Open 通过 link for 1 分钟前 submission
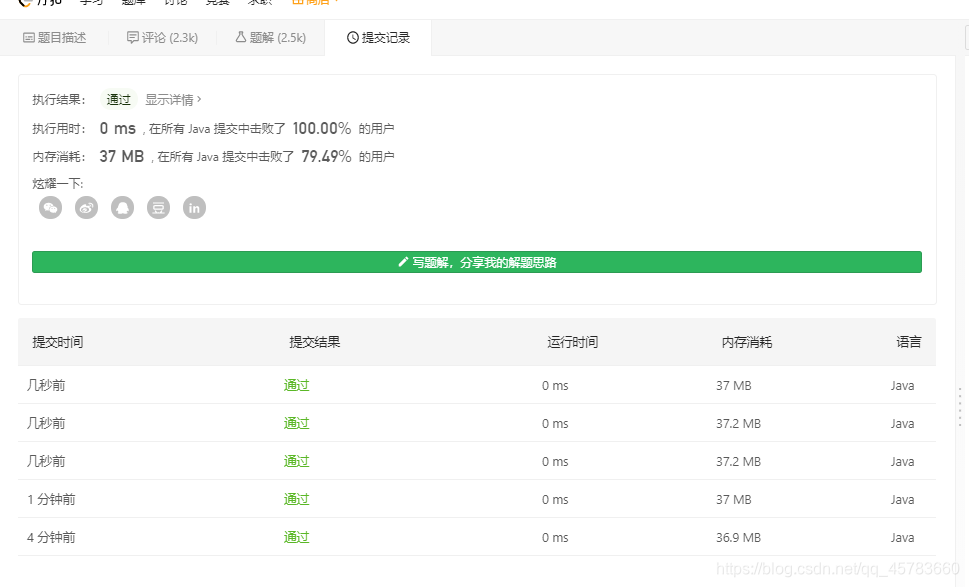The width and height of the screenshot is (969, 587). [x=296, y=499]
